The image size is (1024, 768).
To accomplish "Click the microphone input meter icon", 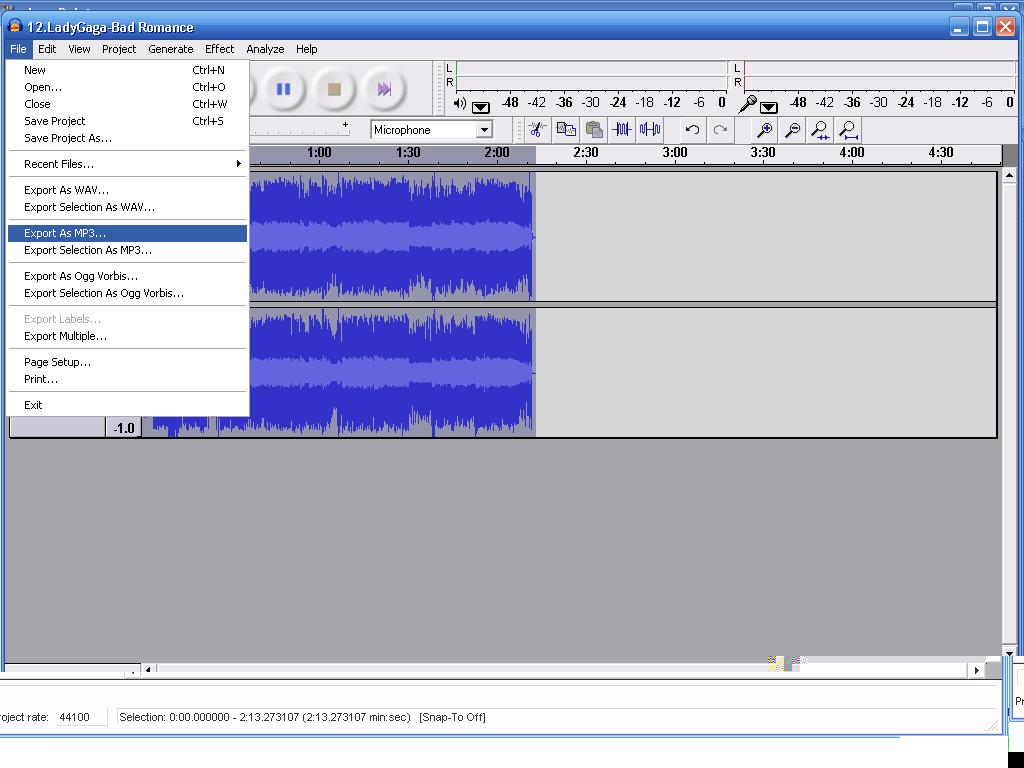I will point(748,103).
